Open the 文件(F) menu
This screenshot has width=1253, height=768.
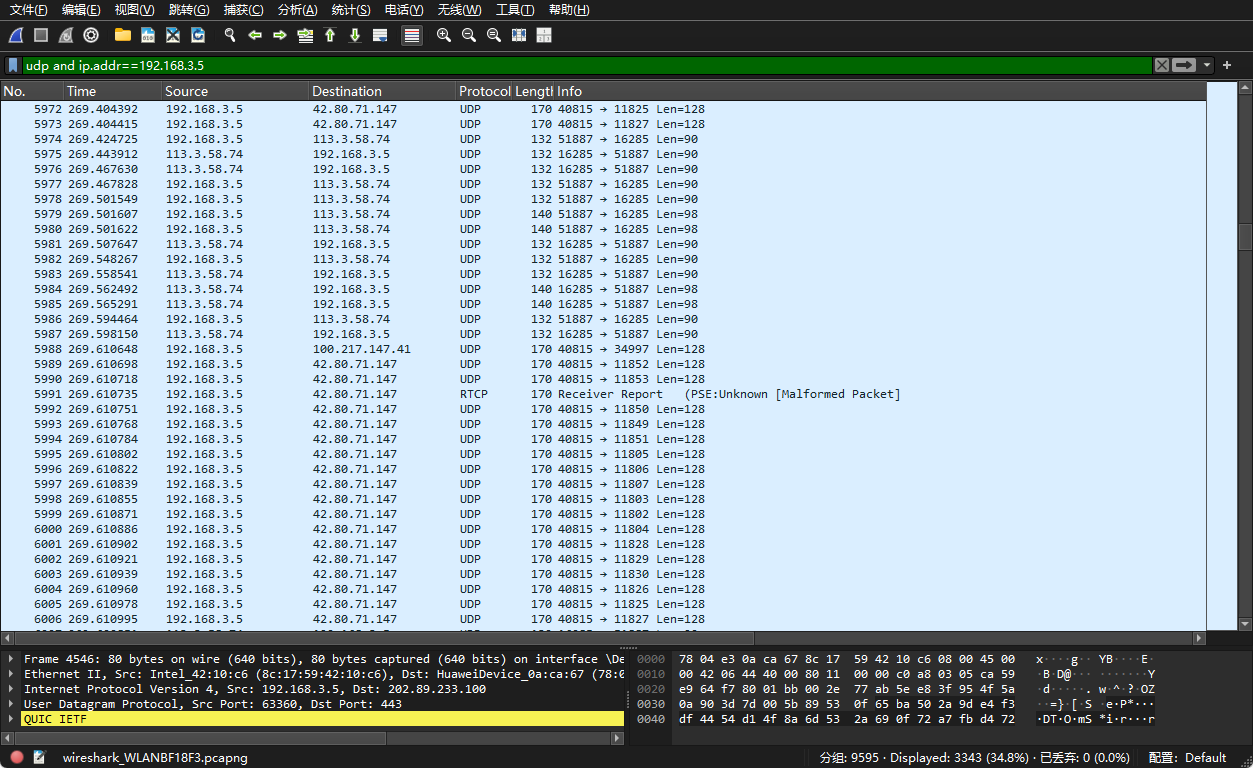[x=28, y=10]
